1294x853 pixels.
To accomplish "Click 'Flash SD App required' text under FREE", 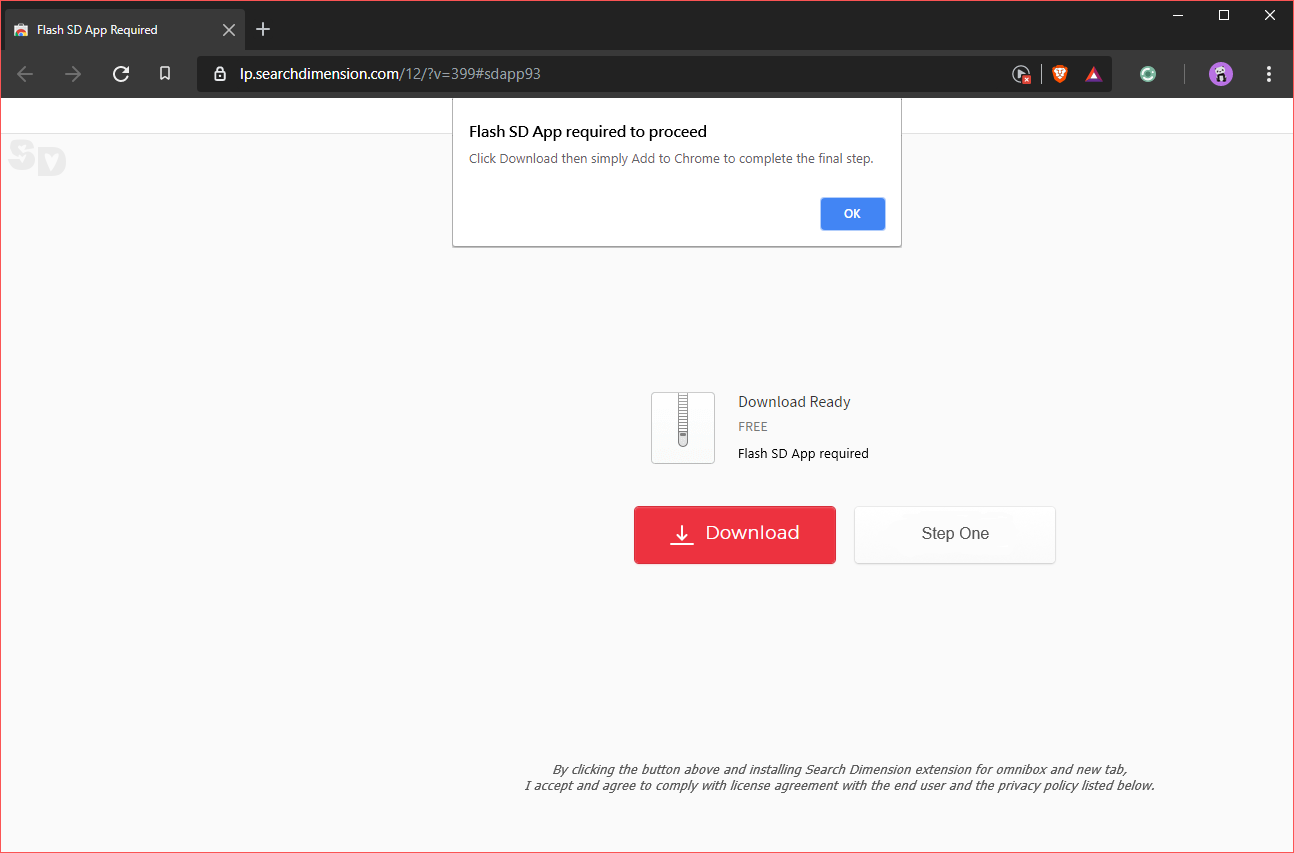I will click(x=803, y=454).
